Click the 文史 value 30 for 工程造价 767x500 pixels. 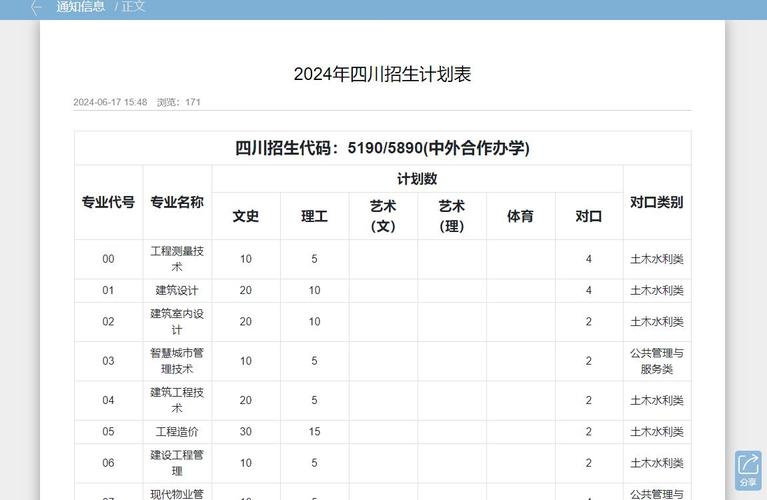pyautogui.click(x=246, y=432)
